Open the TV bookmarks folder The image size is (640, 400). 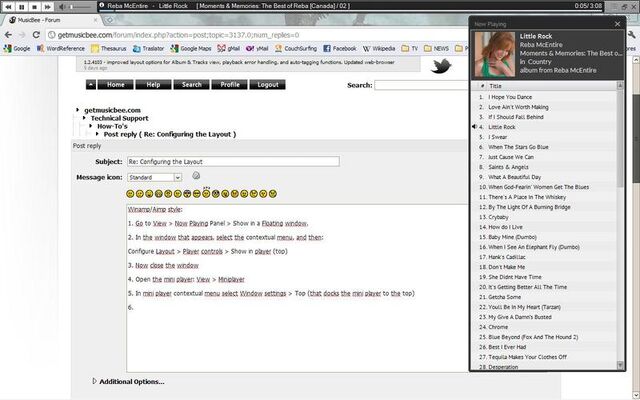tap(410, 49)
